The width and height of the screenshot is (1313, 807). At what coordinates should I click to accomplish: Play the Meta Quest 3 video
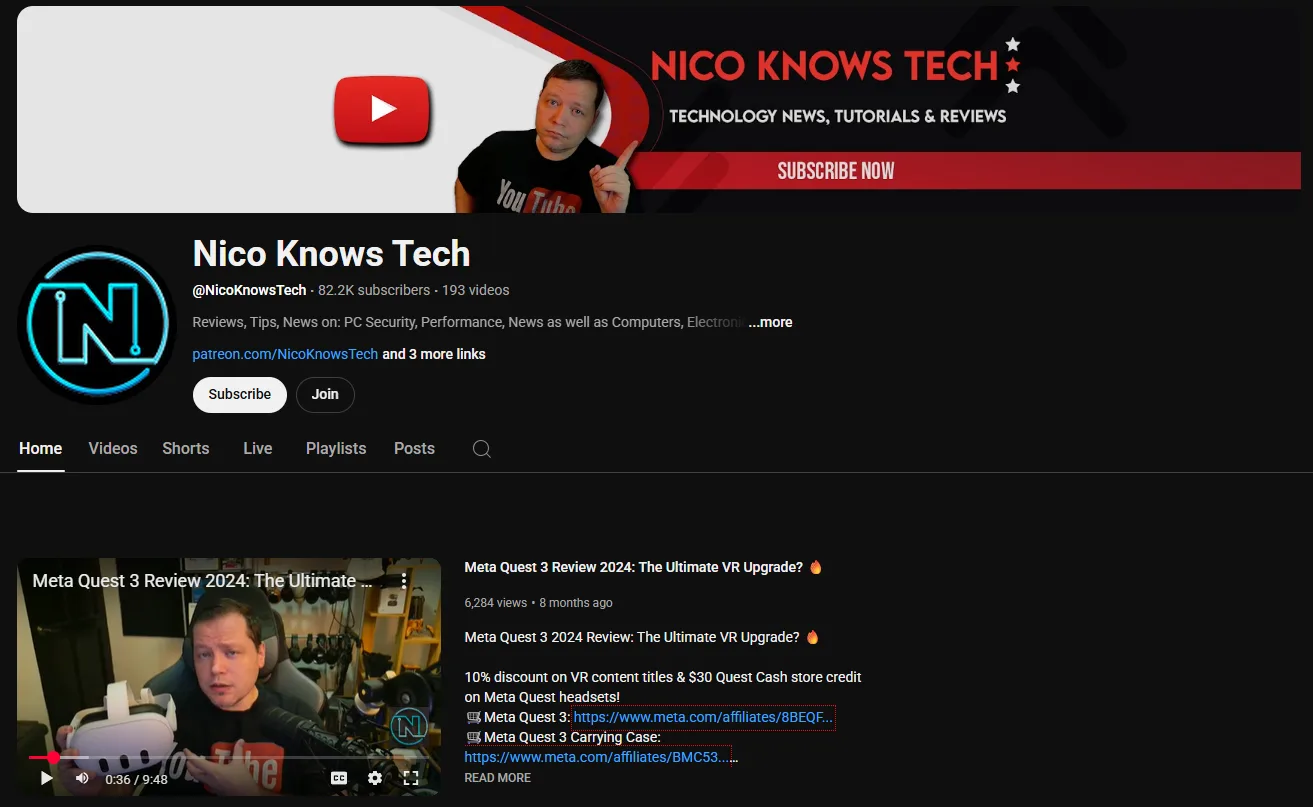pos(46,778)
